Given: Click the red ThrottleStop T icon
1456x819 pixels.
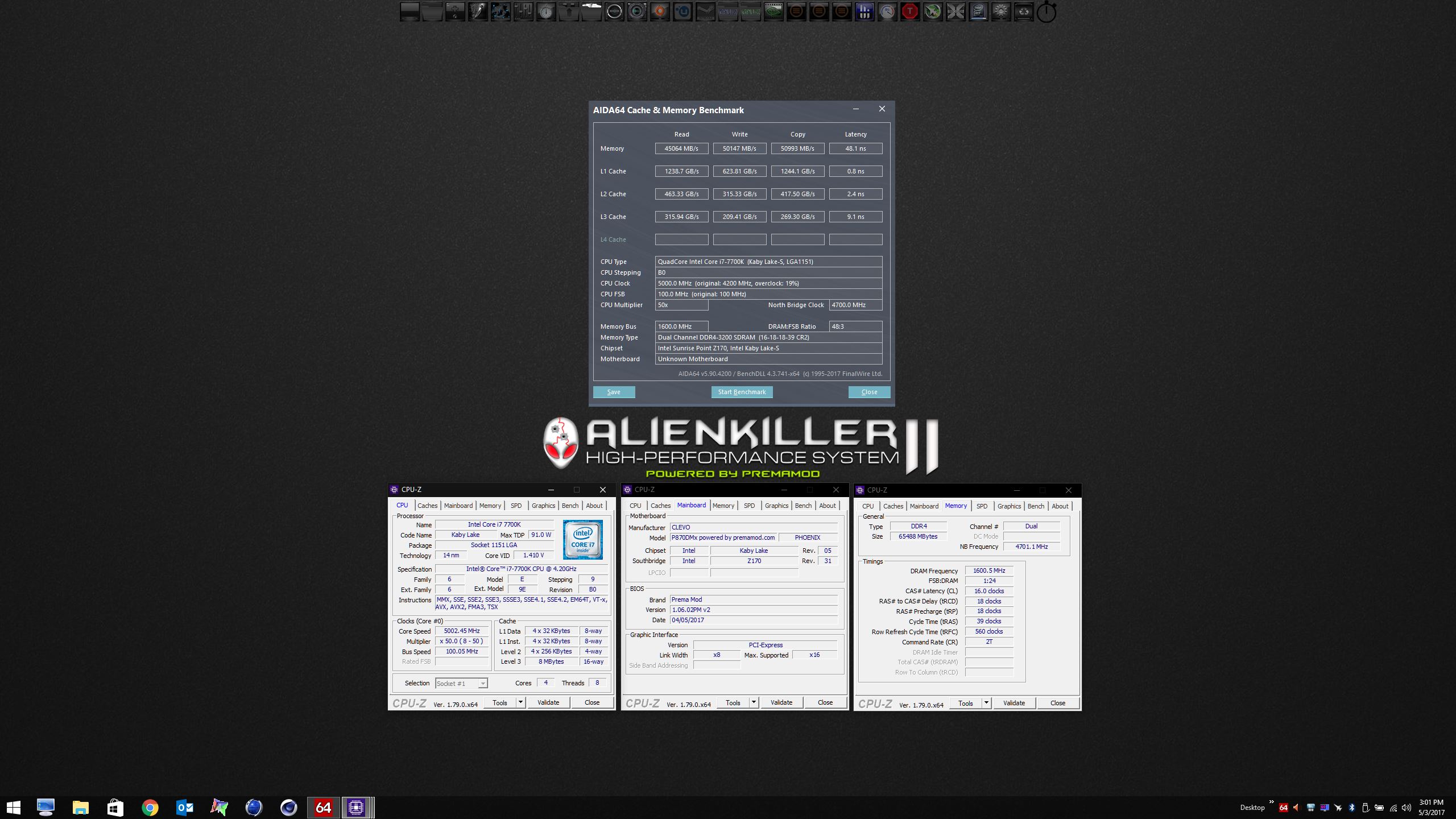Looking at the screenshot, I should [x=910, y=11].
